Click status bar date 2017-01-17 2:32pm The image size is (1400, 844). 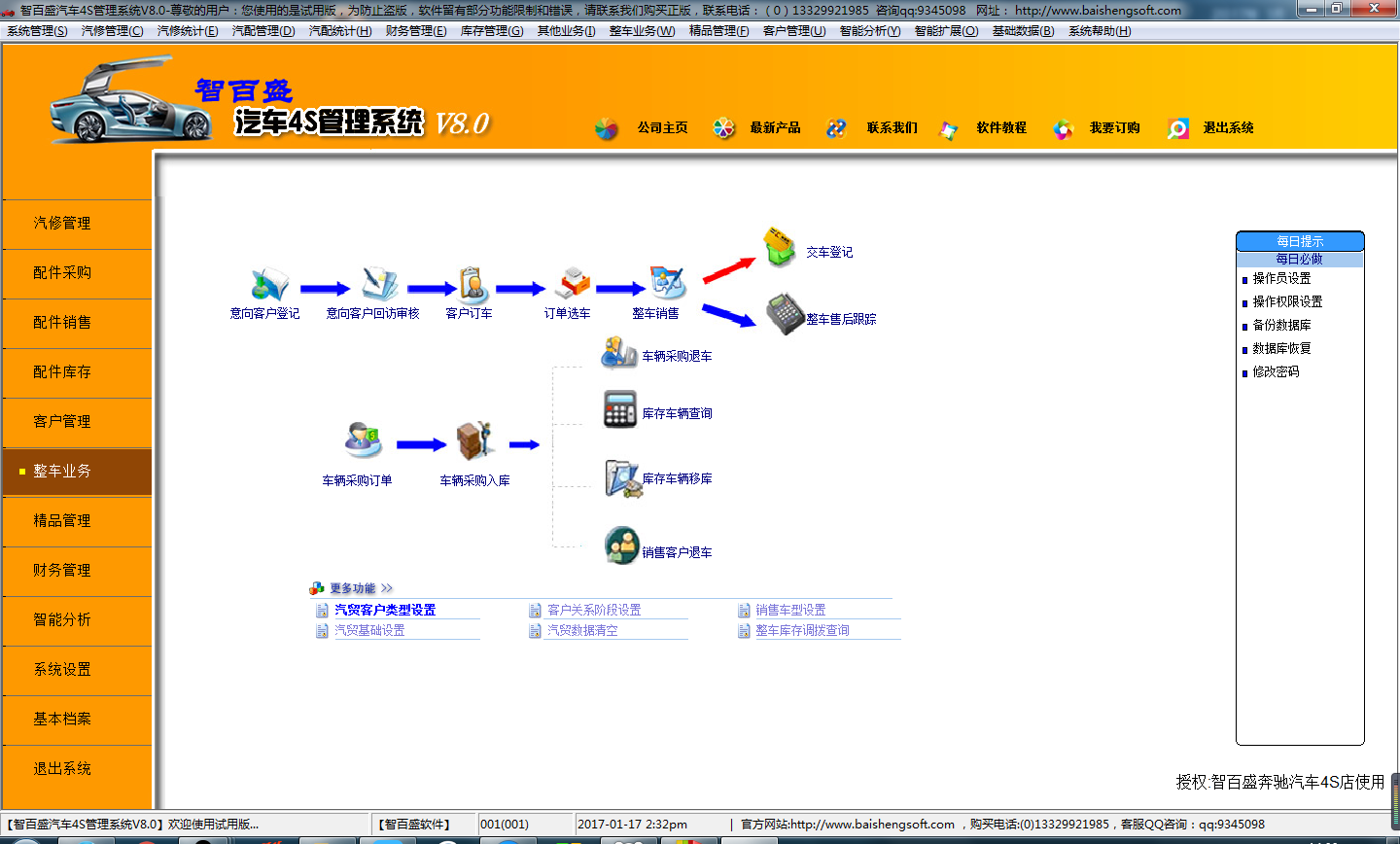click(x=633, y=824)
